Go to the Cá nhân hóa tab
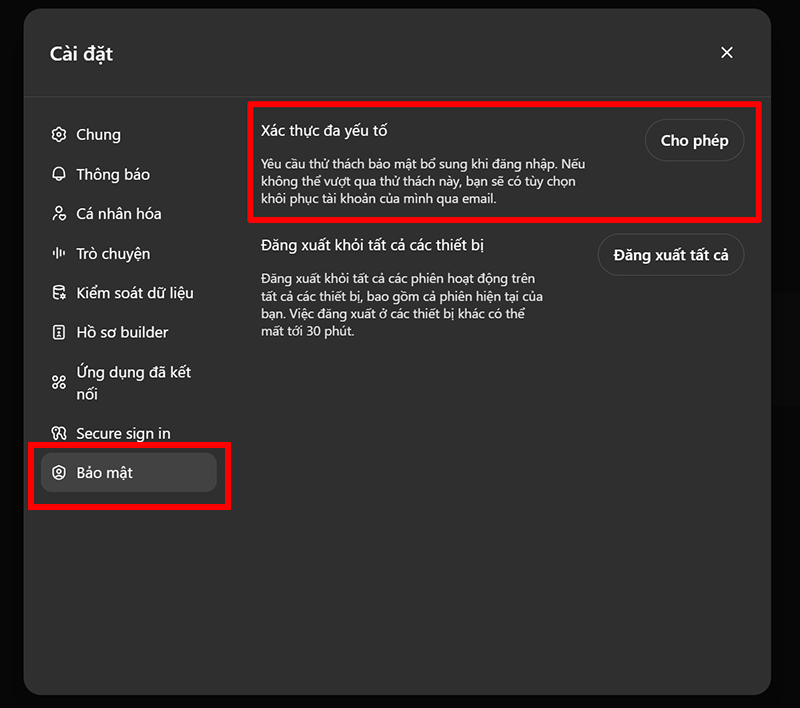 tap(129, 214)
